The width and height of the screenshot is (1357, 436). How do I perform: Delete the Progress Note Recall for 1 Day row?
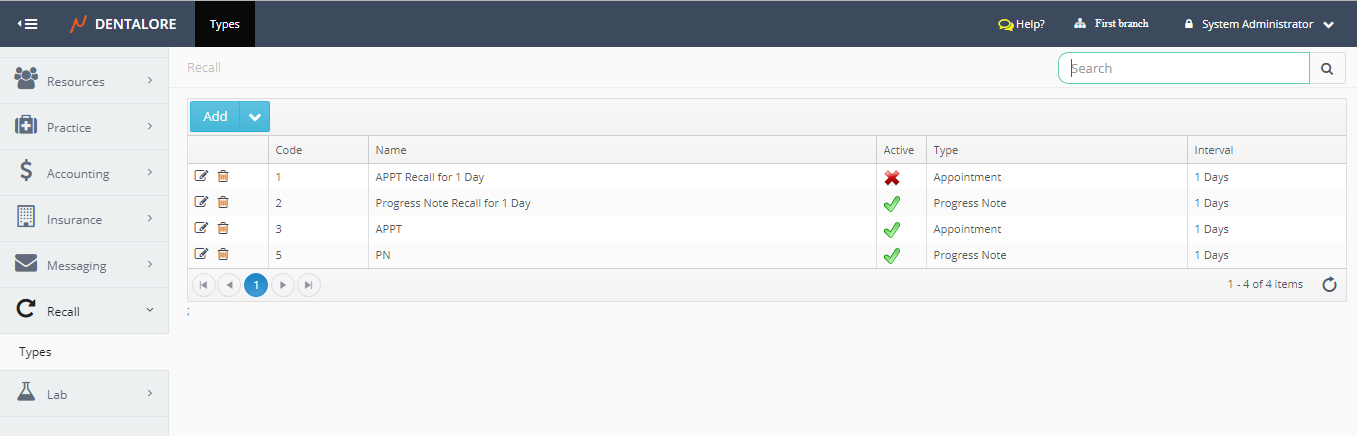click(x=223, y=203)
